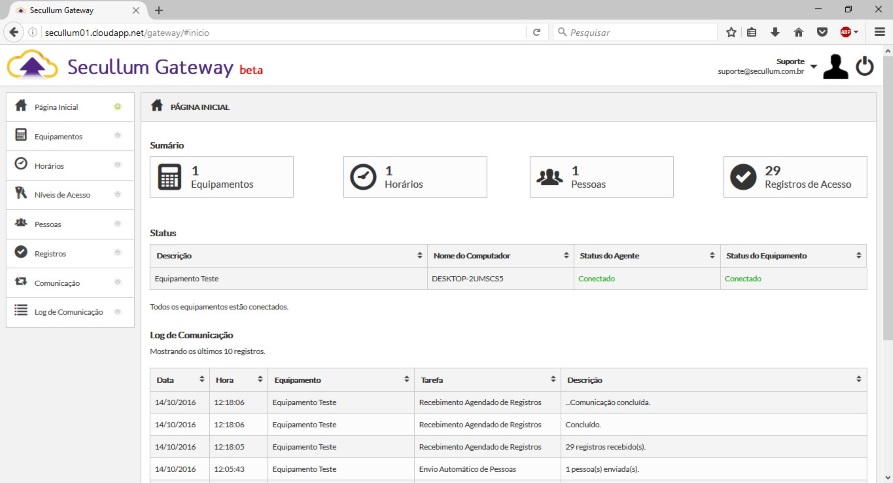Reload the page with the refresh button
This screenshot has width=893, height=483.
(x=537, y=32)
